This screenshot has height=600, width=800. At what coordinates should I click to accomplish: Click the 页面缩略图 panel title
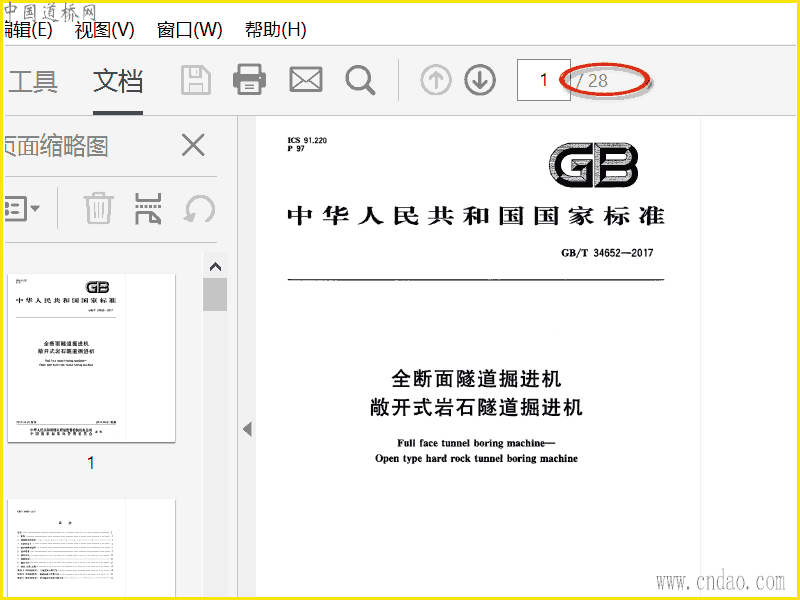pos(56,146)
